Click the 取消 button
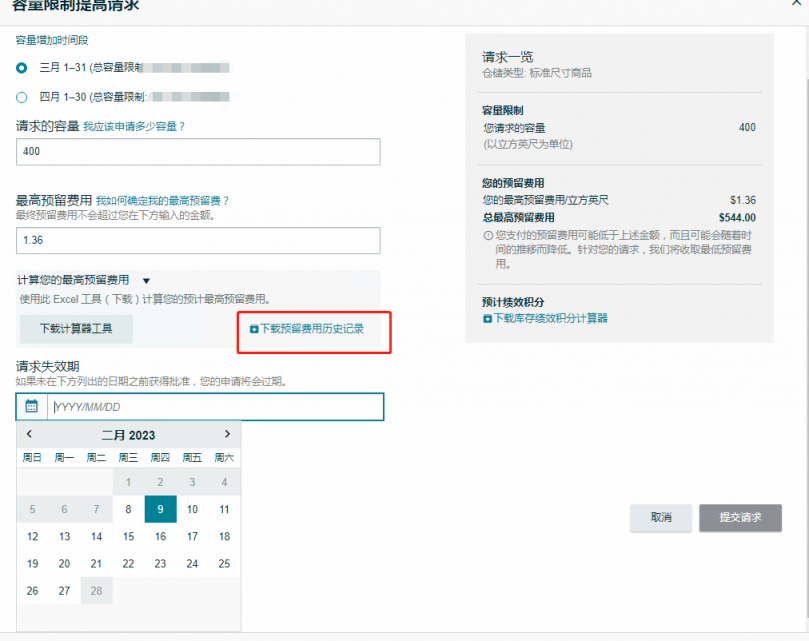 pos(661,518)
